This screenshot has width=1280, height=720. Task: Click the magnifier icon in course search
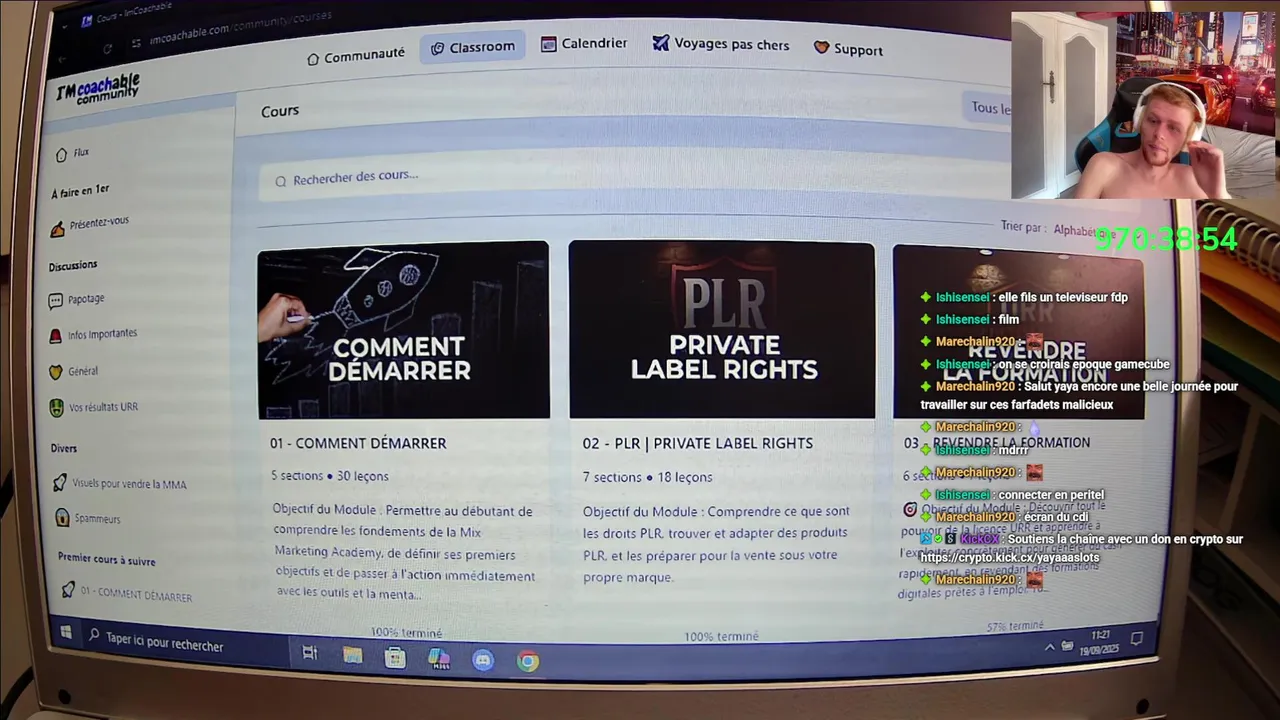281,181
